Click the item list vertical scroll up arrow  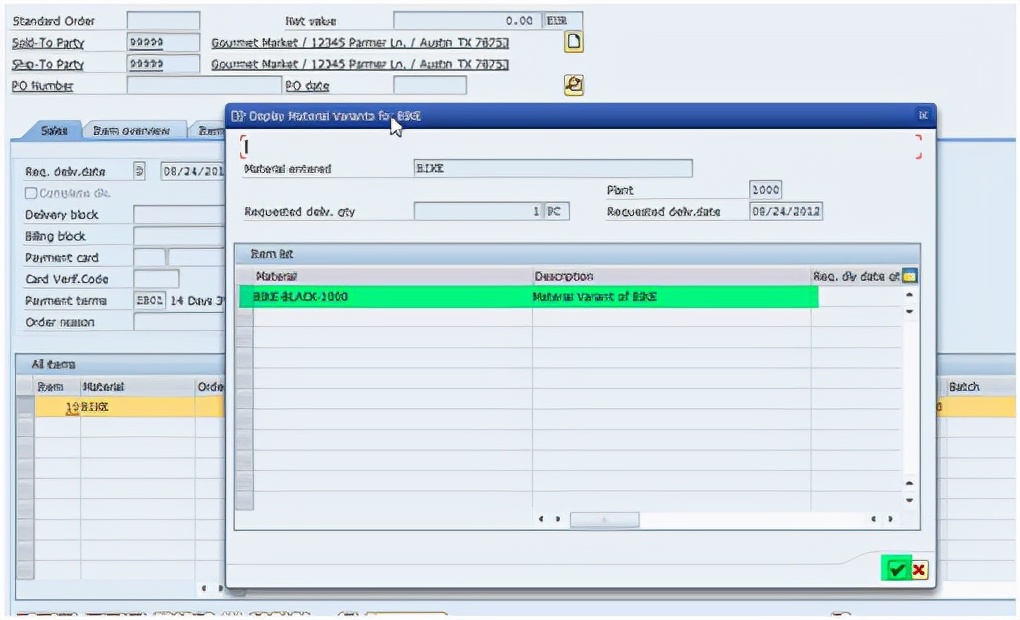[x=909, y=294]
